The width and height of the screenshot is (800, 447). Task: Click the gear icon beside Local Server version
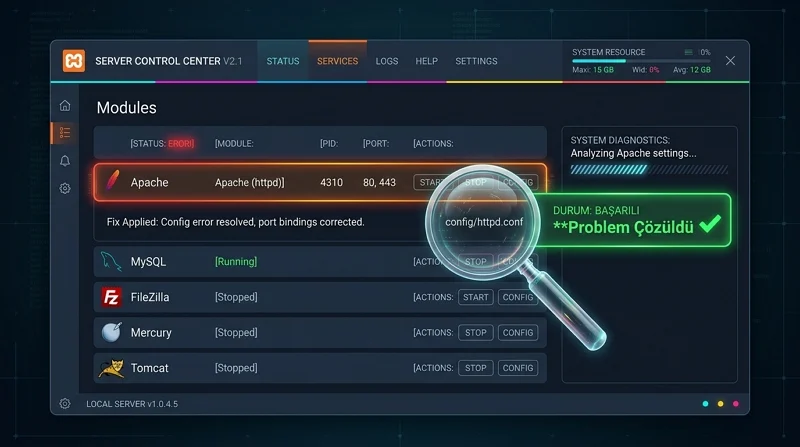click(x=65, y=404)
